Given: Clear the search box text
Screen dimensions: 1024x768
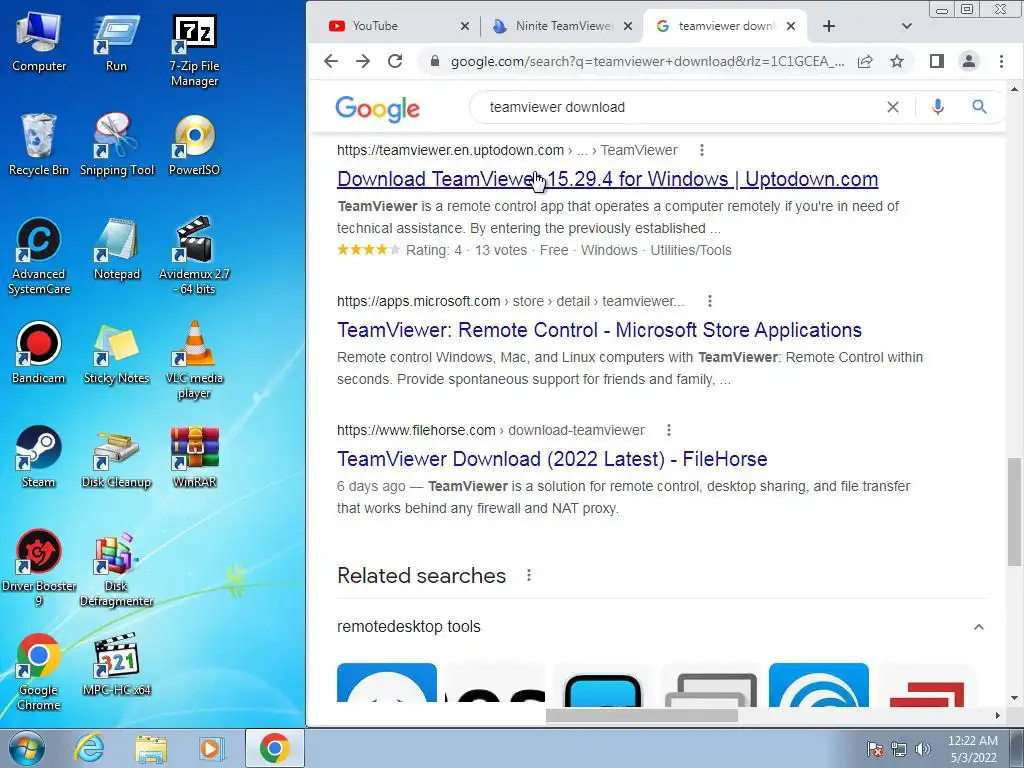Looking at the screenshot, I should tap(893, 107).
